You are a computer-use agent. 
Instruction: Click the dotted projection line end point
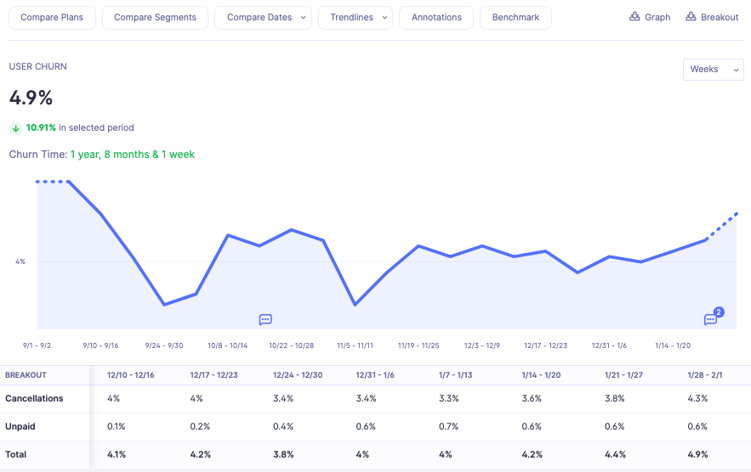(736, 214)
